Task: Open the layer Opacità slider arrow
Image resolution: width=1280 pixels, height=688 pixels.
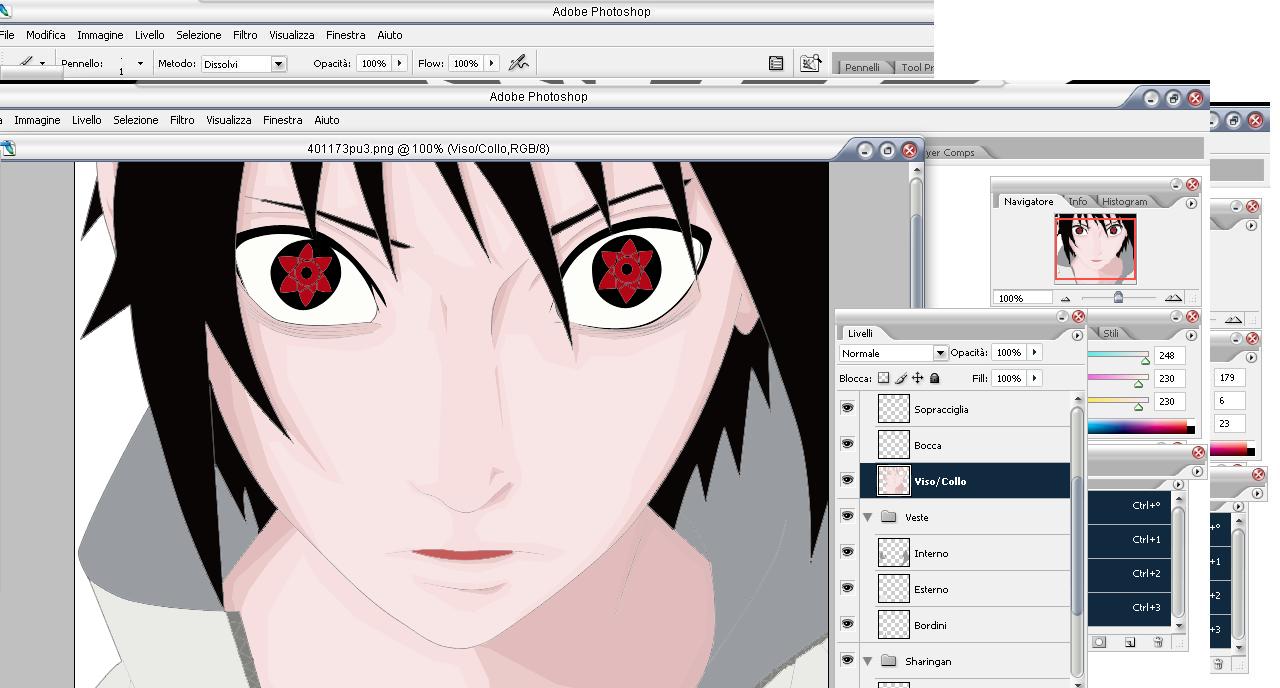Action: [x=1034, y=352]
